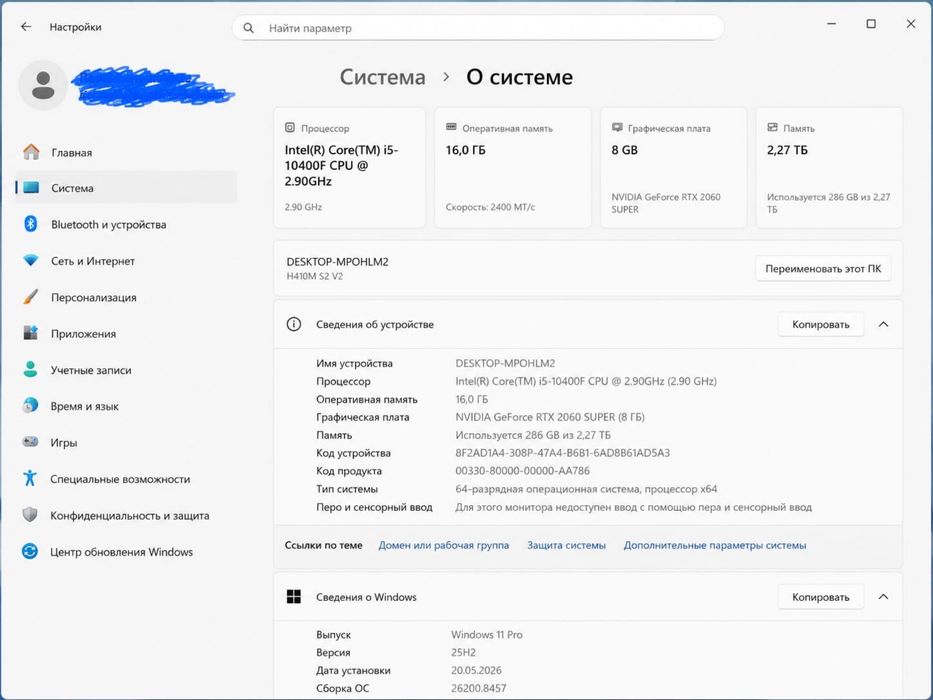Click the Графическая плата display icon
Image resolution: width=933 pixels, height=700 pixels.
click(x=617, y=128)
